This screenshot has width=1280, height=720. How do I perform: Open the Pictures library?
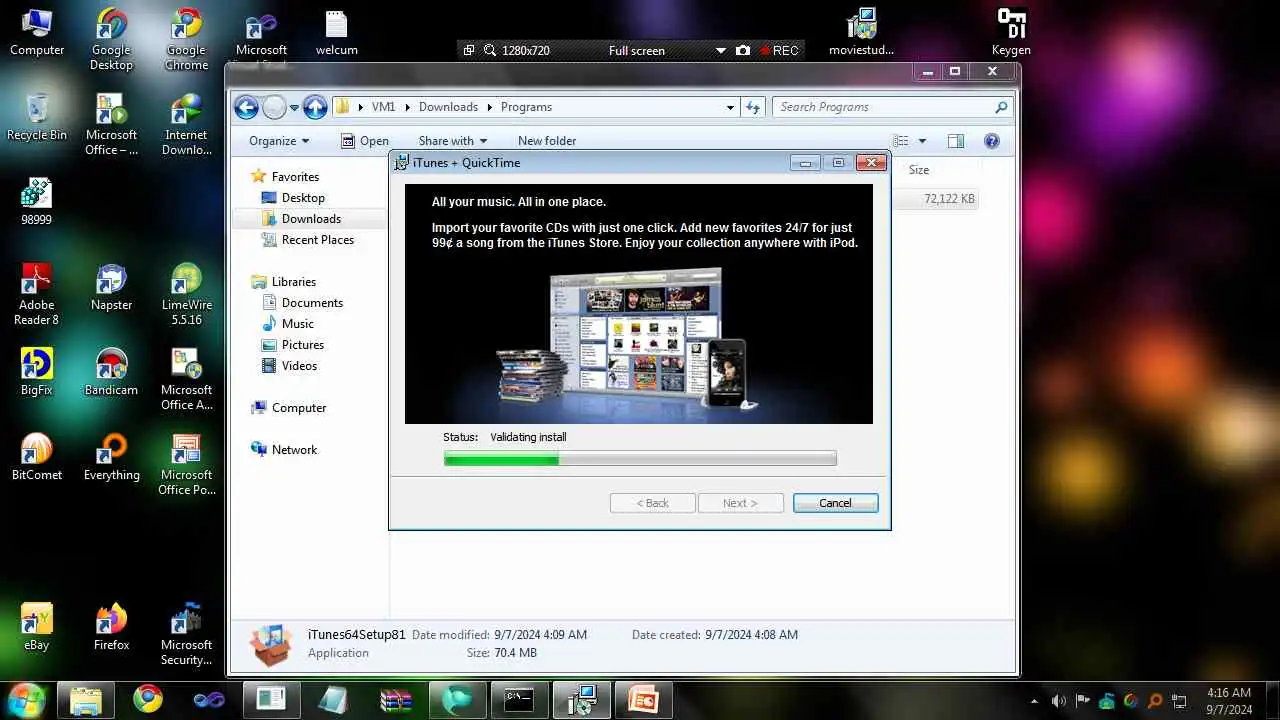292,345
